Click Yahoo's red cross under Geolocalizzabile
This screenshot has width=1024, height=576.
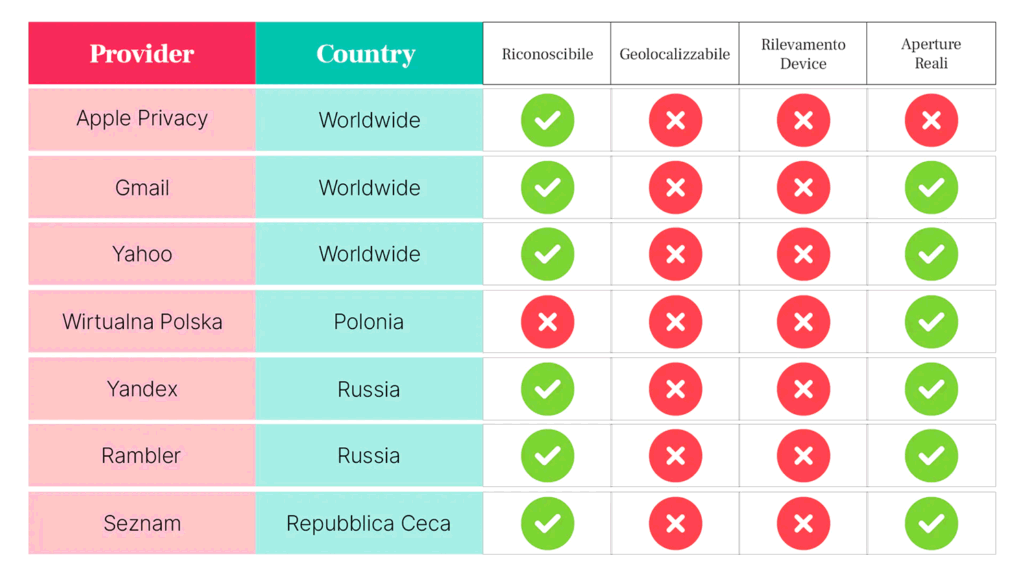pyautogui.click(x=675, y=254)
